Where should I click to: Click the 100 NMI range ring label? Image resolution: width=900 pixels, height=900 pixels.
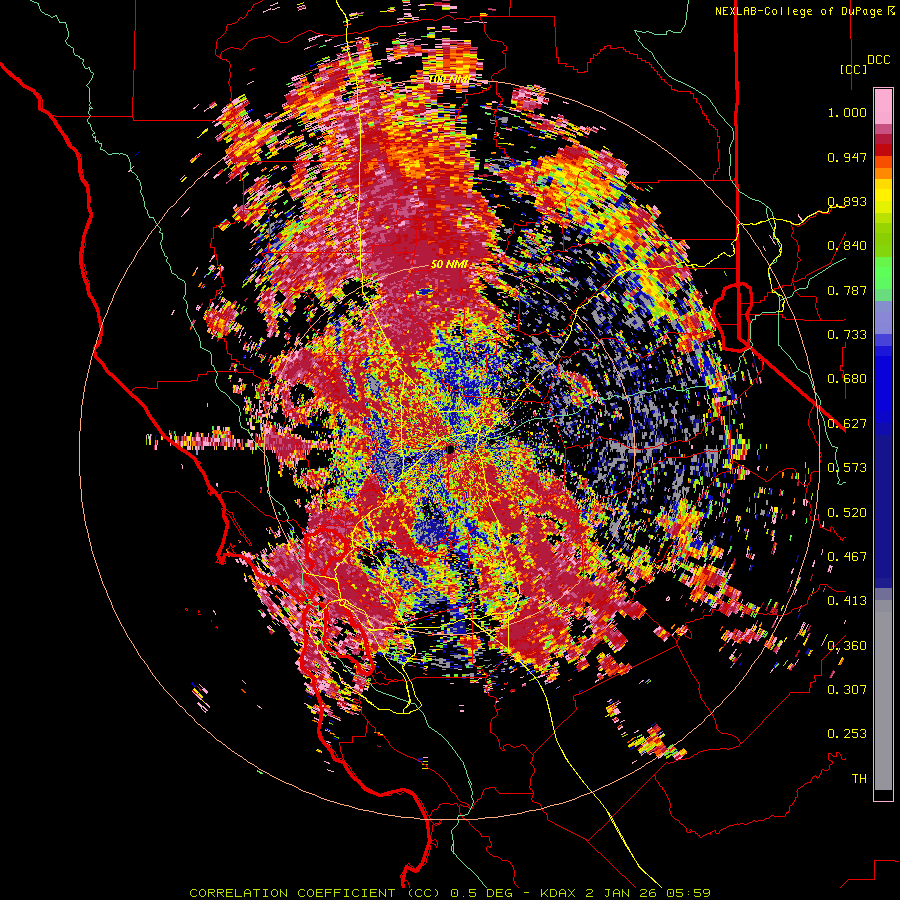point(449,79)
